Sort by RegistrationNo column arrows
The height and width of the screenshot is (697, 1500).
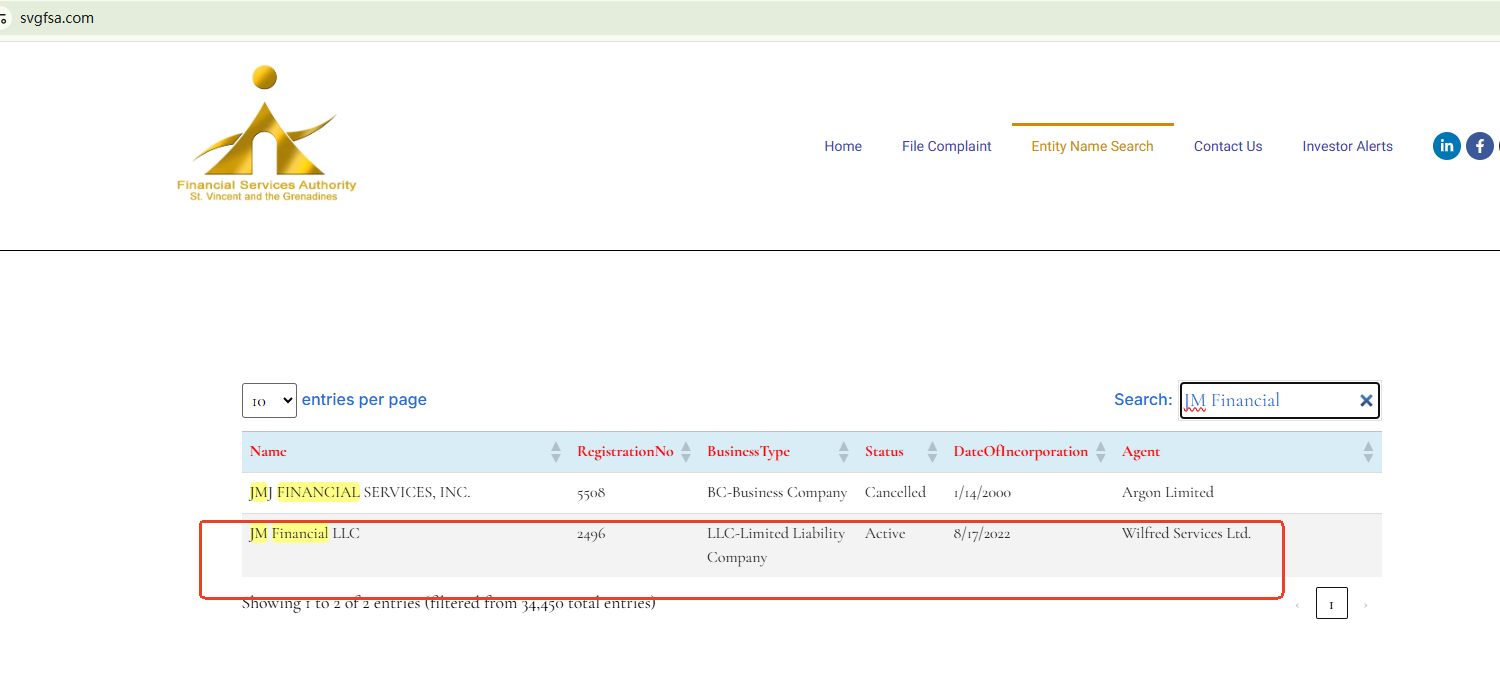pos(686,452)
